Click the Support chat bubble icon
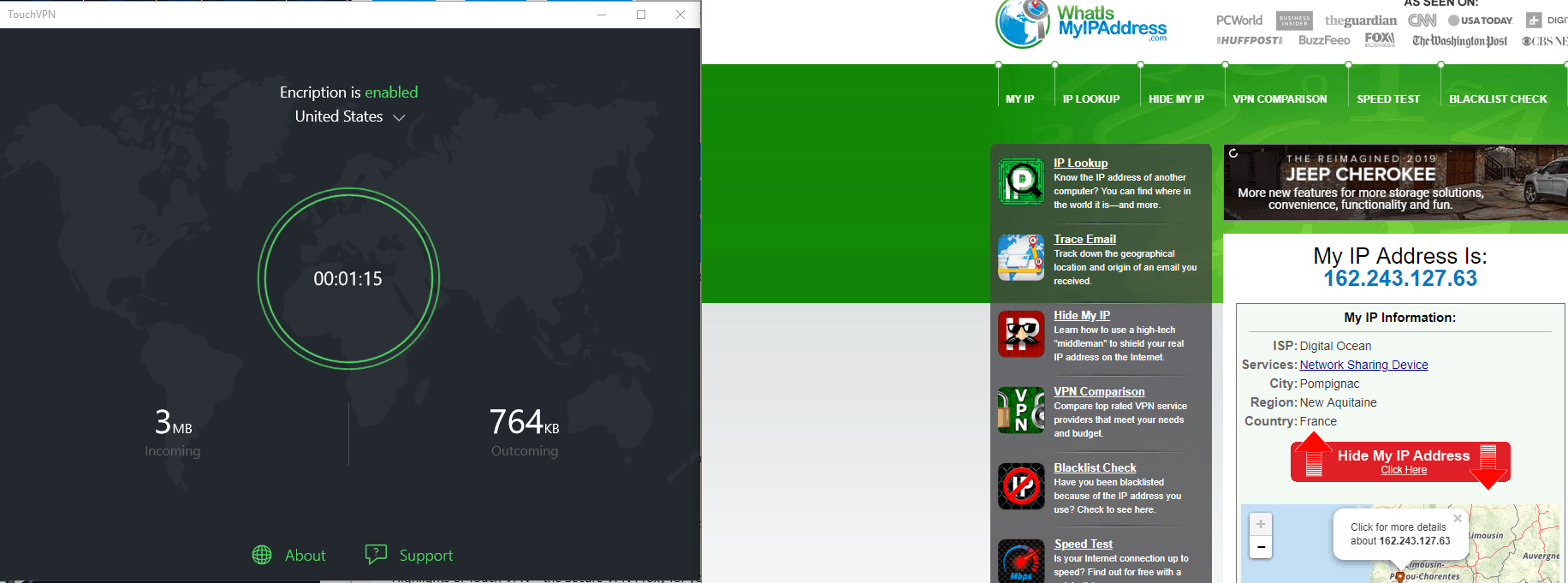Screen dimensions: 1568x583 click(x=376, y=555)
